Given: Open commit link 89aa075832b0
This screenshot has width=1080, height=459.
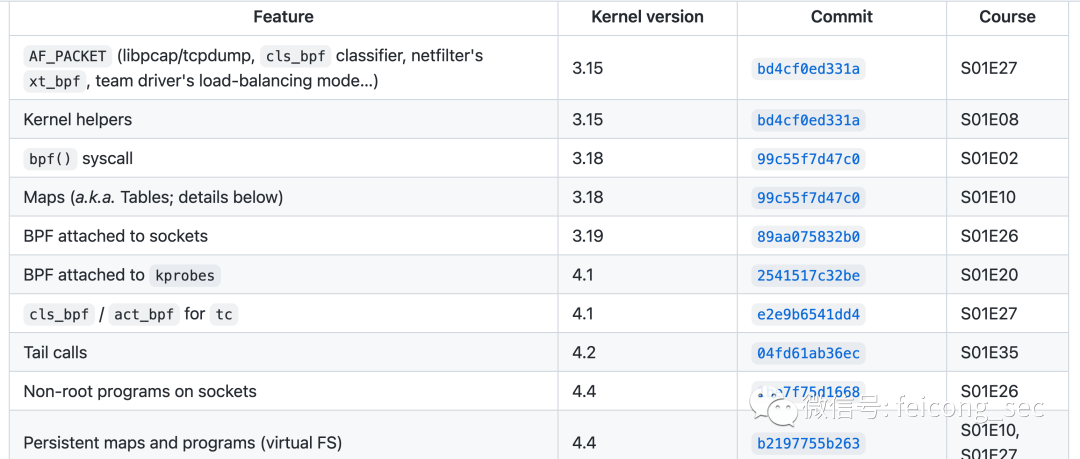Looking at the screenshot, I should [808, 237].
